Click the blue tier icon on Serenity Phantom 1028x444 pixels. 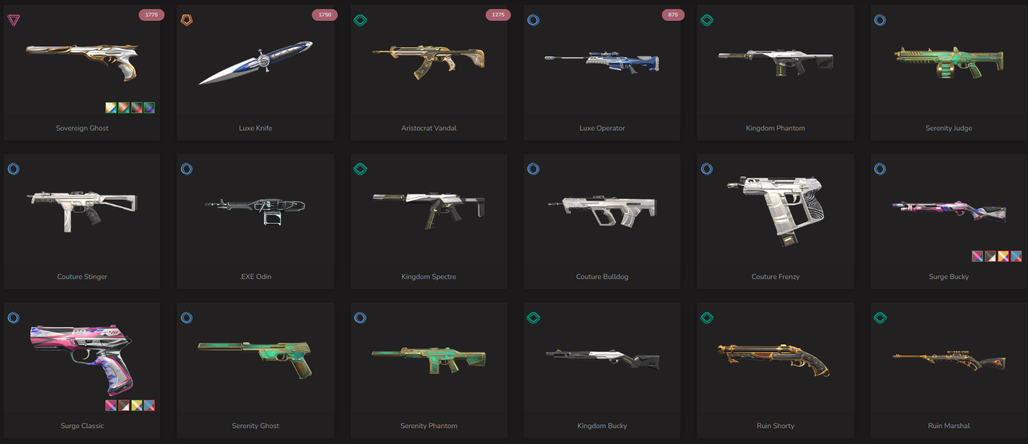pos(360,317)
